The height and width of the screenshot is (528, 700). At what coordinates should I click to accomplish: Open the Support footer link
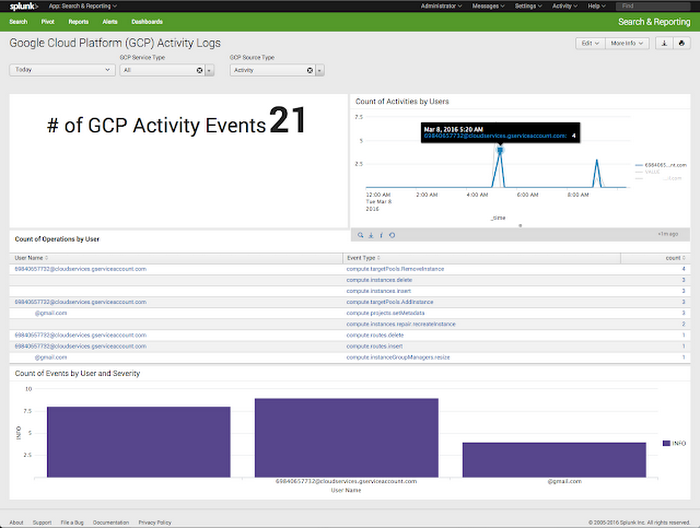click(x=42, y=522)
